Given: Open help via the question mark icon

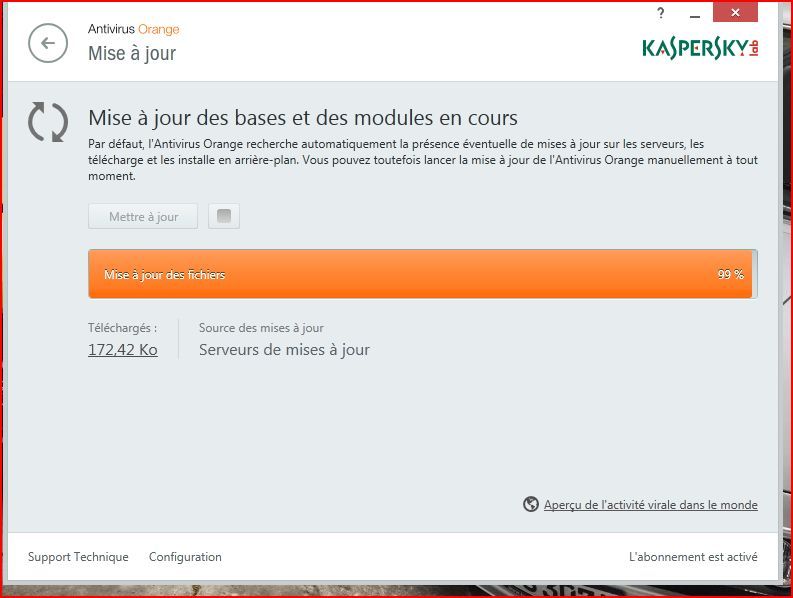Looking at the screenshot, I should [660, 13].
